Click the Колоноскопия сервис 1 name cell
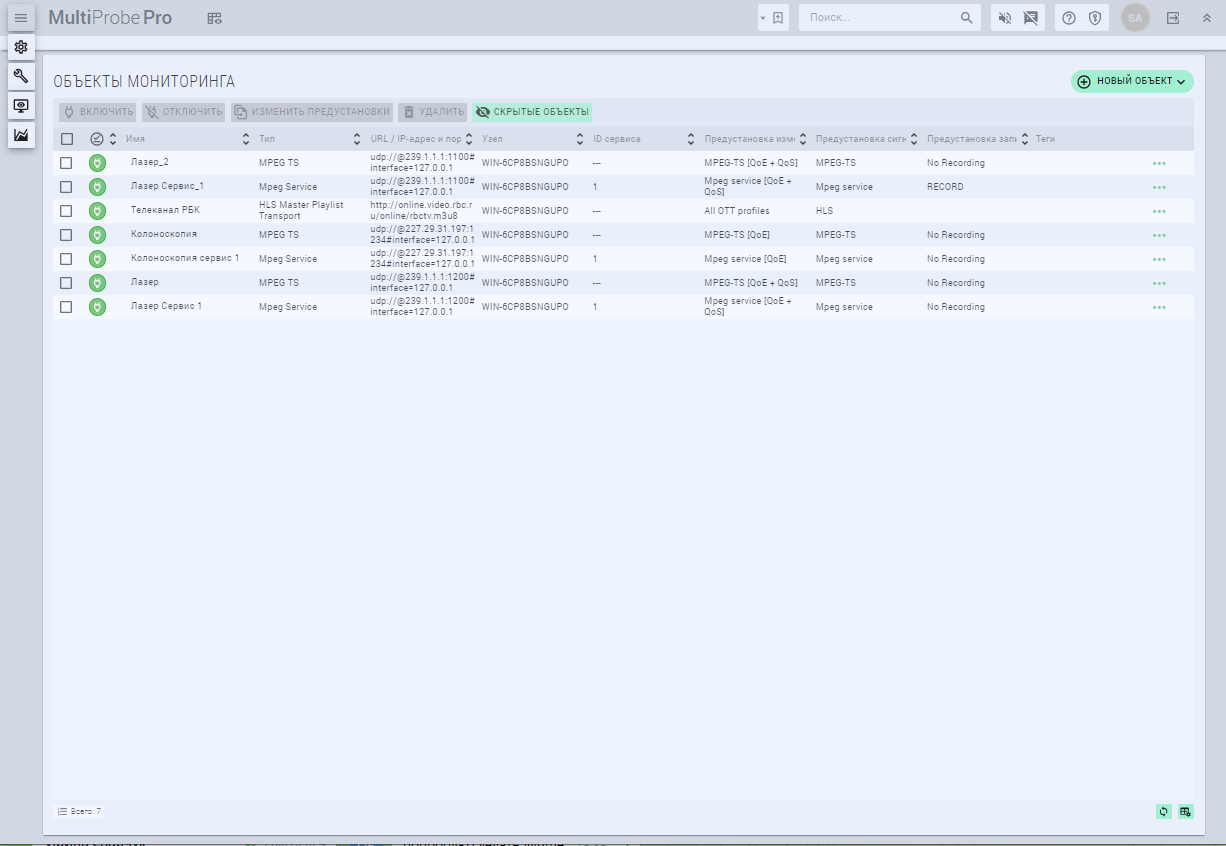The width and height of the screenshot is (1226, 846). pyautogui.click(x=185, y=258)
